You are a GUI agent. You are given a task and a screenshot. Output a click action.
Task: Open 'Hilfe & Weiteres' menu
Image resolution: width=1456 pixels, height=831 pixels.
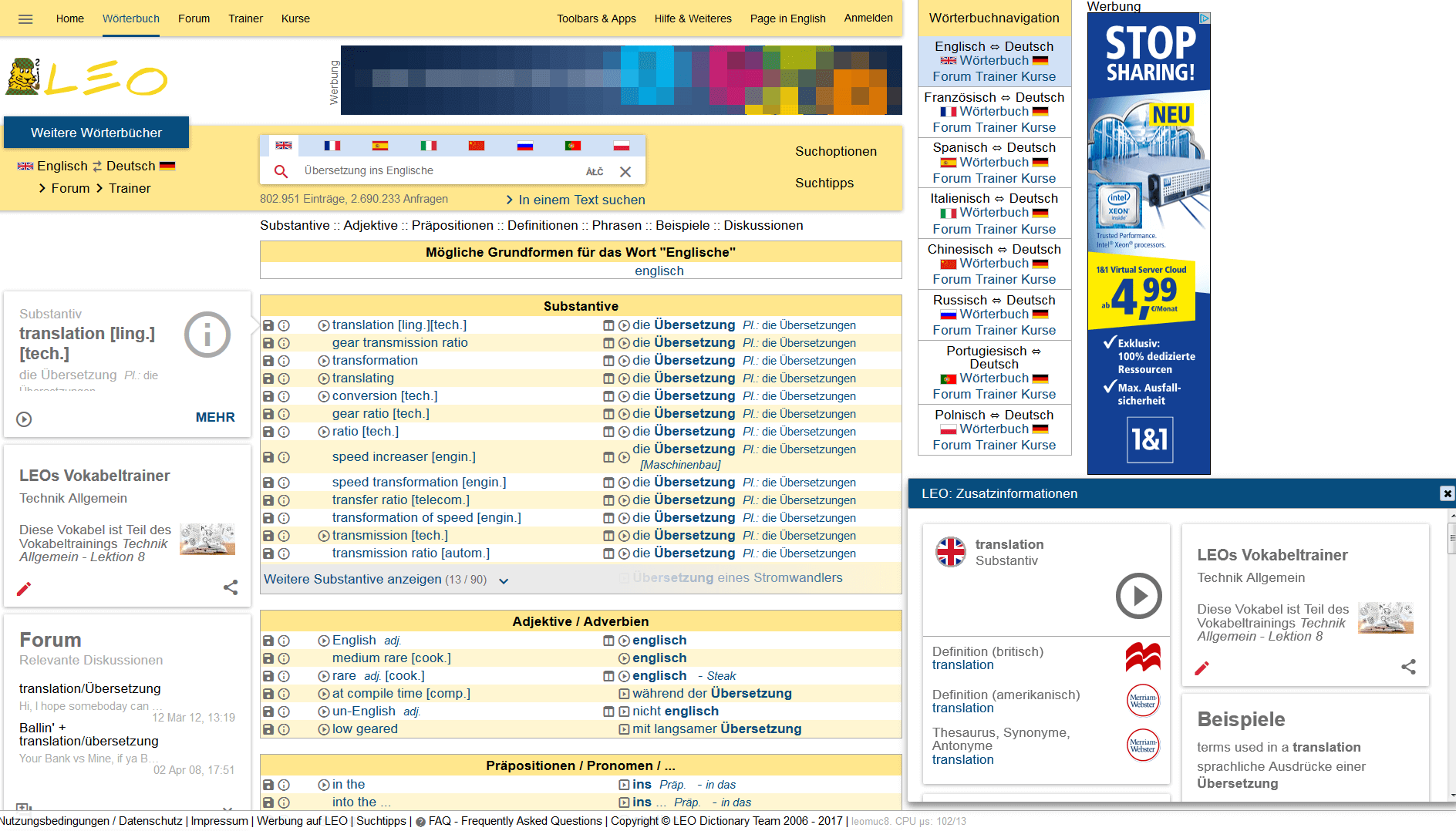[693, 19]
